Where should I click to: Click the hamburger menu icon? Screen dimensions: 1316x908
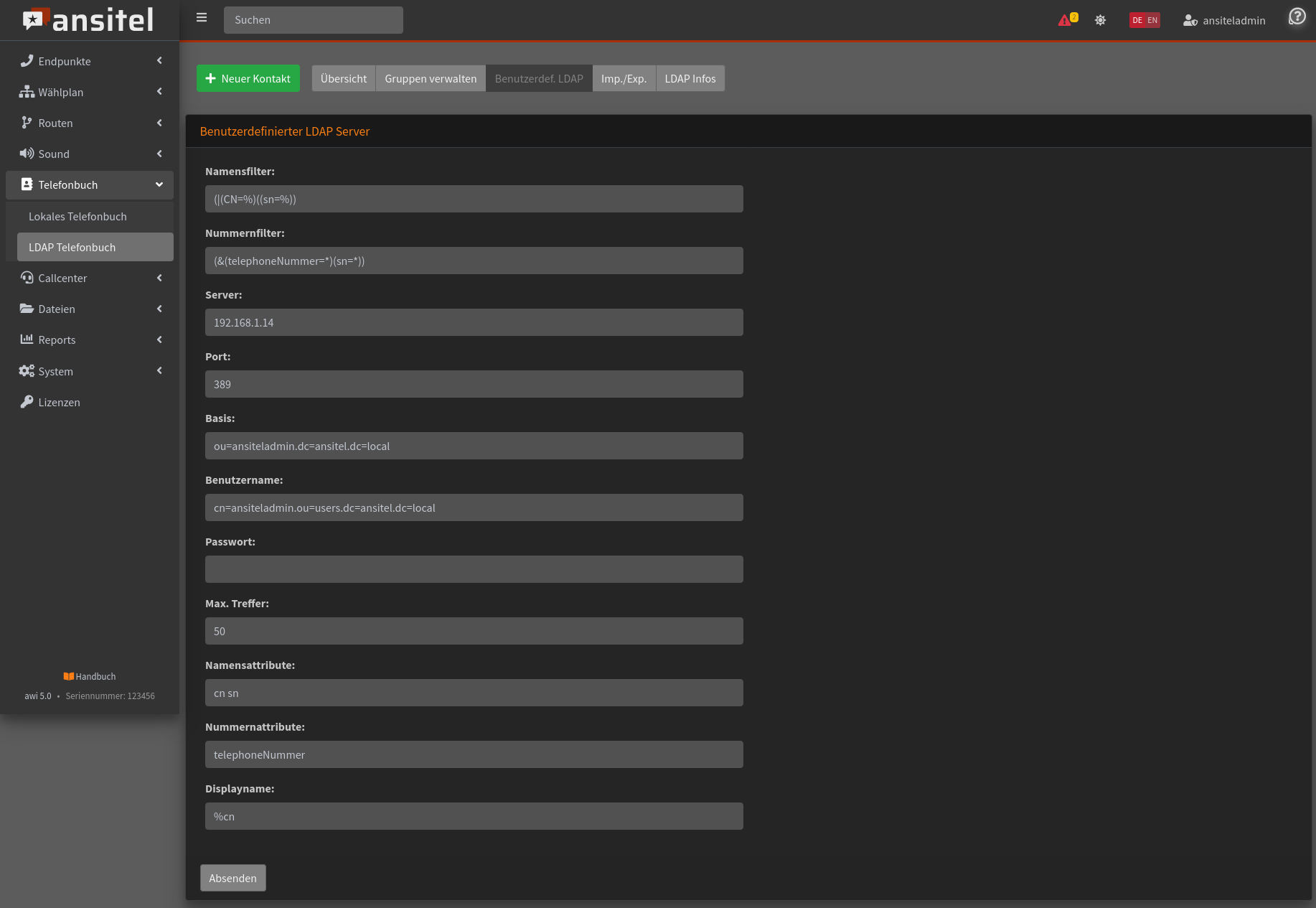coord(202,18)
